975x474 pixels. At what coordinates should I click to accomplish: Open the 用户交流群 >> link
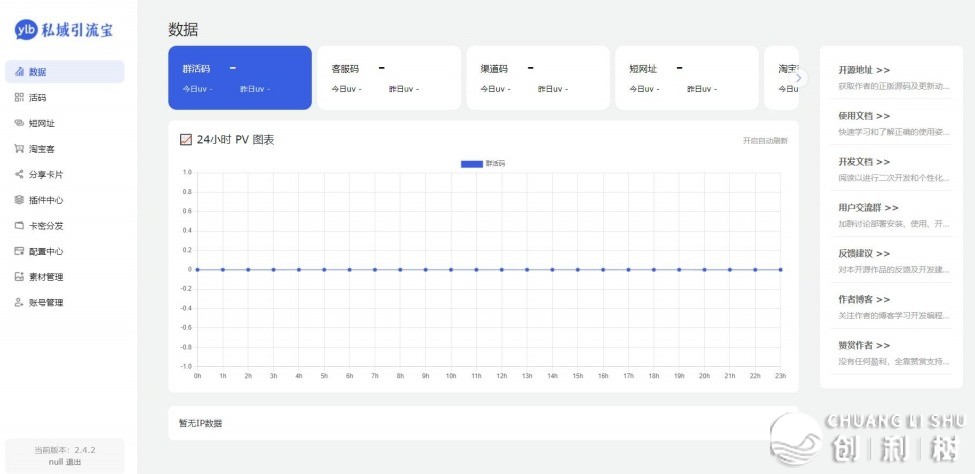(x=868, y=208)
